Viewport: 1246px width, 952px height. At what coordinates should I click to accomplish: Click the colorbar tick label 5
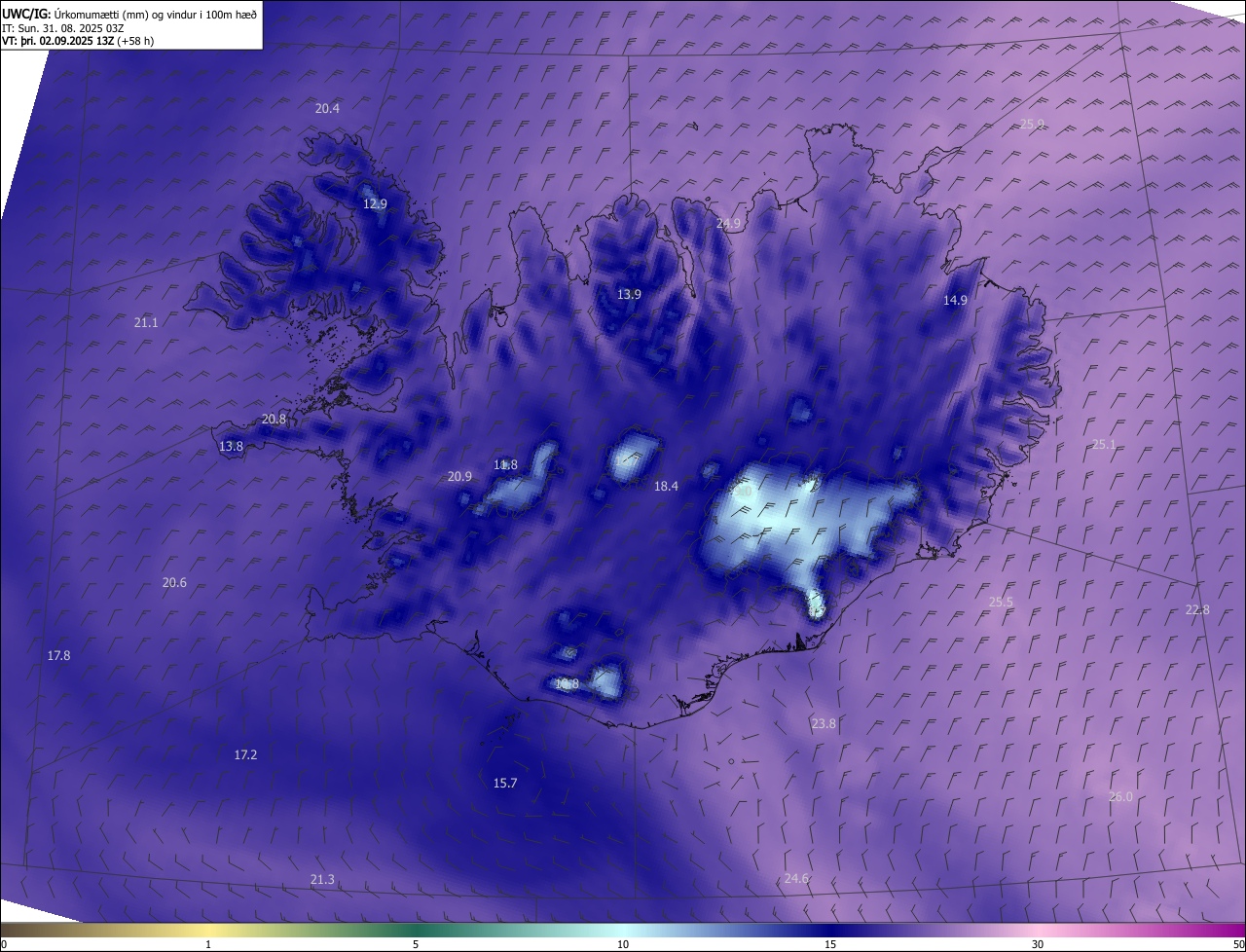[416, 945]
